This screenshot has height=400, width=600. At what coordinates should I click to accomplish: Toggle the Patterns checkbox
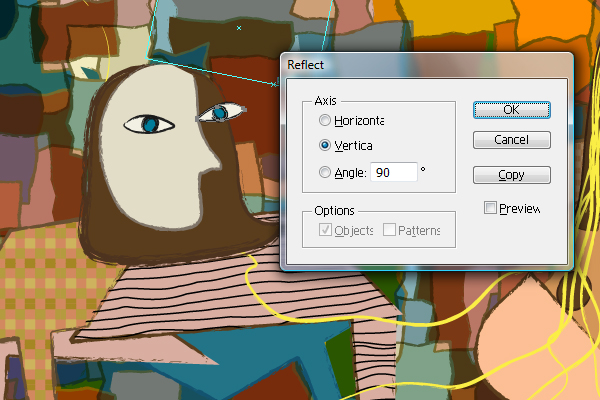click(389, 230)
